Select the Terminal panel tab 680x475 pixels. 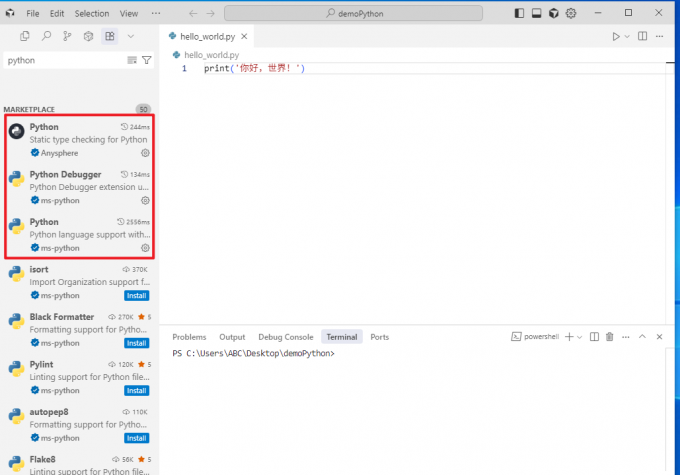pos(342,337)
